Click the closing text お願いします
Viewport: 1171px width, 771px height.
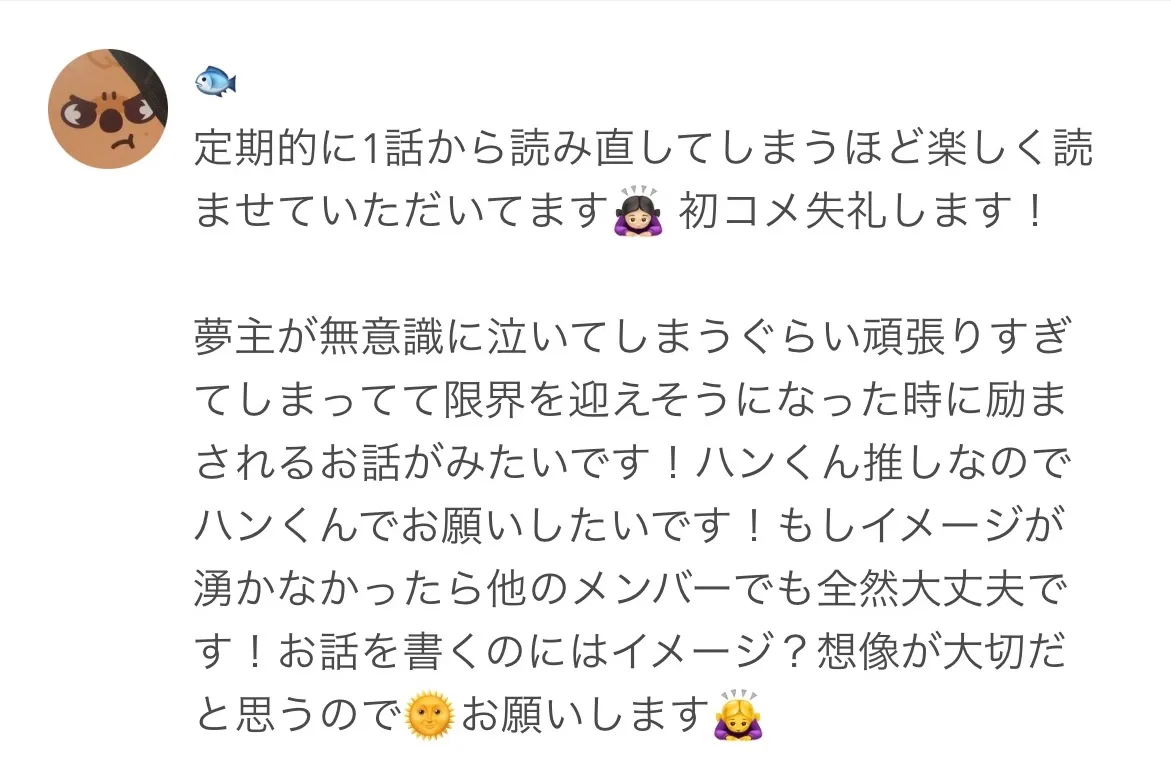click(585, 715)
